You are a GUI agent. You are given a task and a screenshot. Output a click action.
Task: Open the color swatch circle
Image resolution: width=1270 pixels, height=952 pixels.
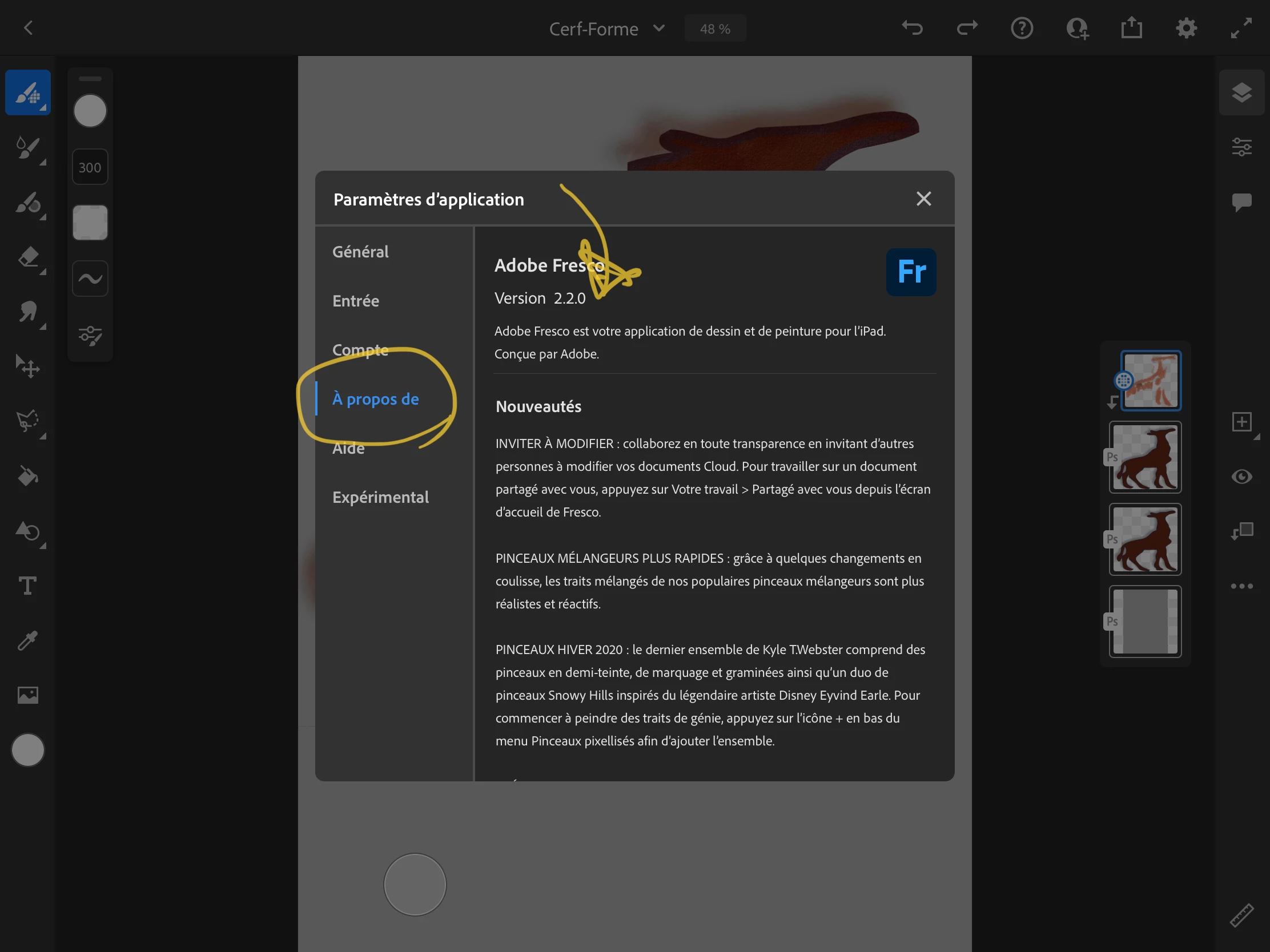pos(27,750)
